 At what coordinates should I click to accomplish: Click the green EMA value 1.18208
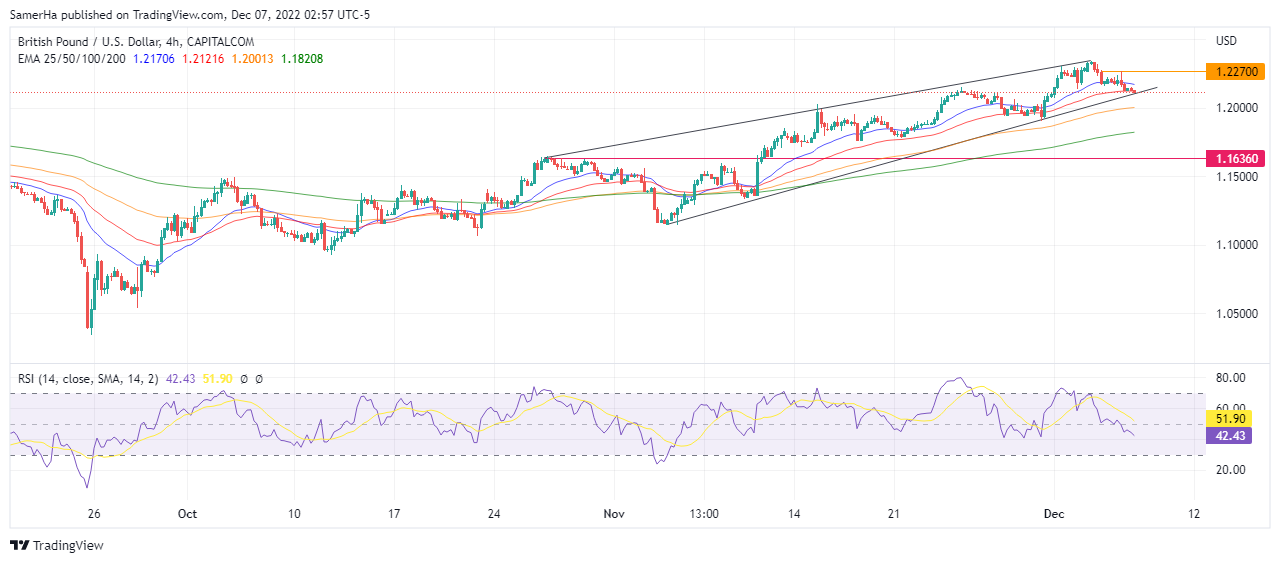coord(300,59)
